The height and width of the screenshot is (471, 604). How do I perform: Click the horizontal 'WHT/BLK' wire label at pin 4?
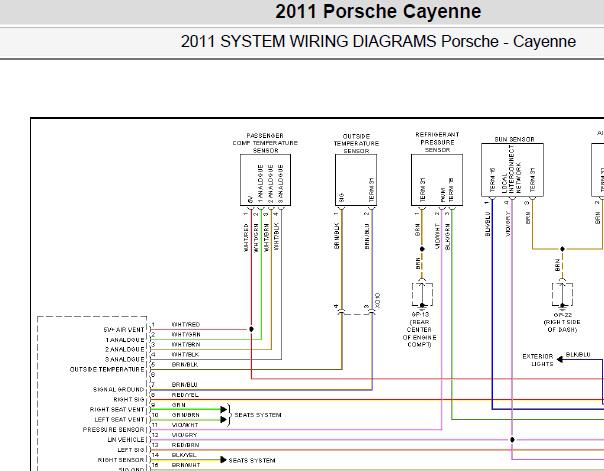tap(185, 355)
